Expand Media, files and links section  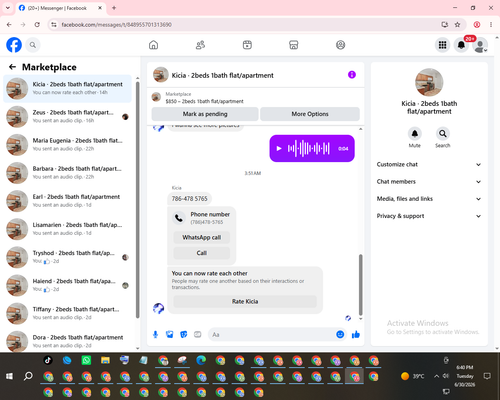(429, 199)
